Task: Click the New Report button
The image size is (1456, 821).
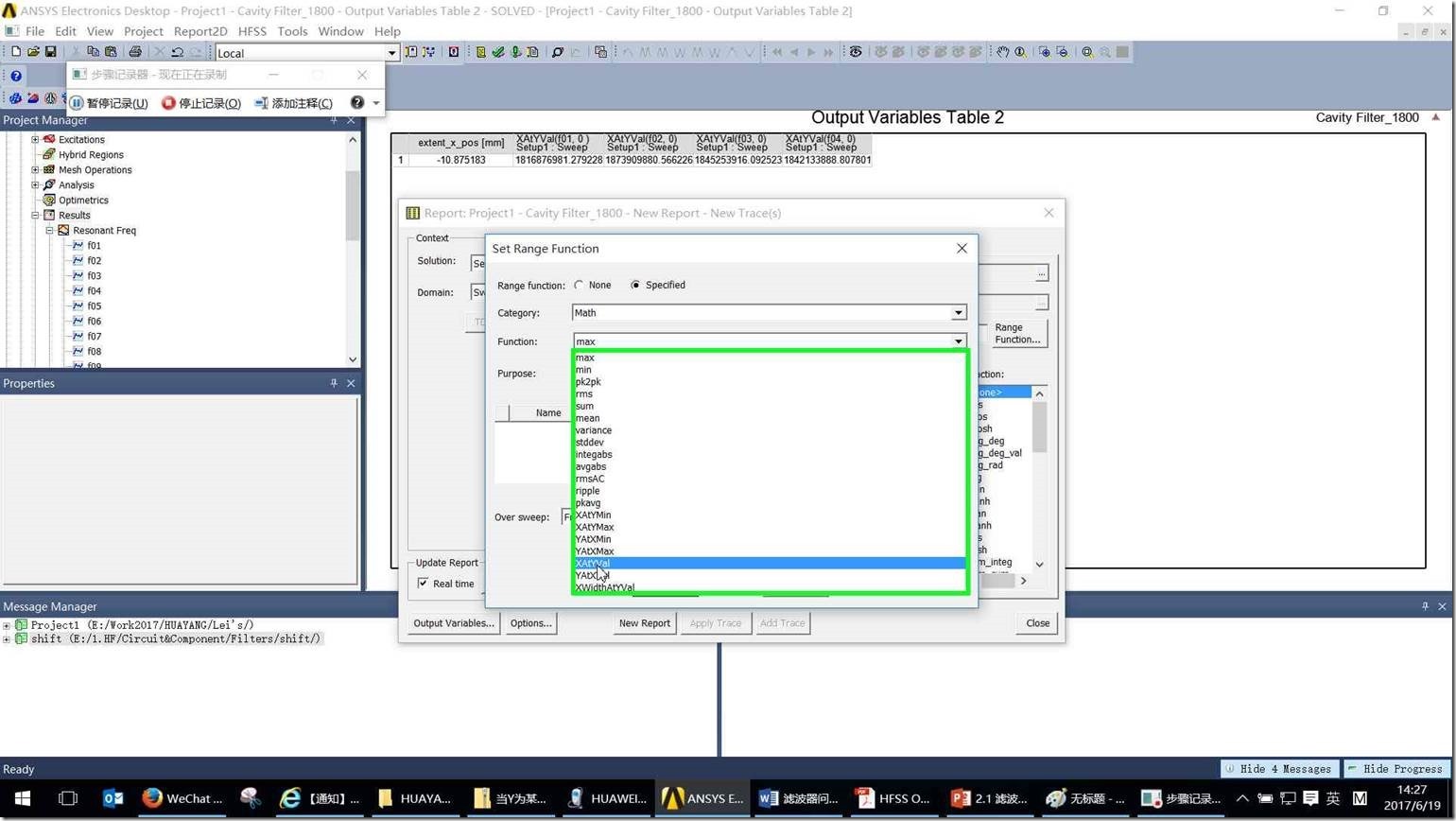Action: tap(644, 623)
